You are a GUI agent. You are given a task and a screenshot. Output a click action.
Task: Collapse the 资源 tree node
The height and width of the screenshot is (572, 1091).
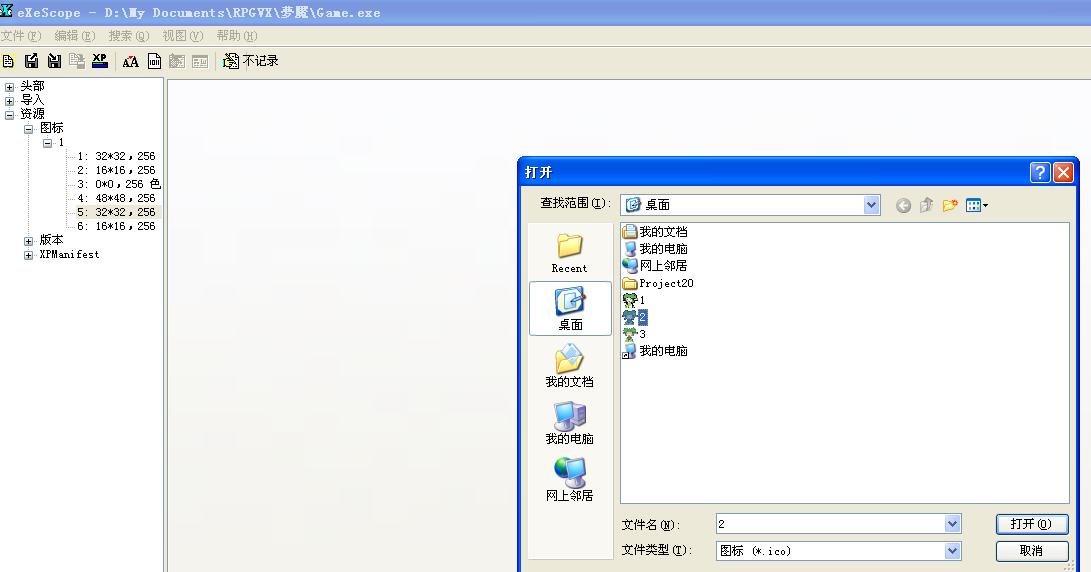point(9,115)
